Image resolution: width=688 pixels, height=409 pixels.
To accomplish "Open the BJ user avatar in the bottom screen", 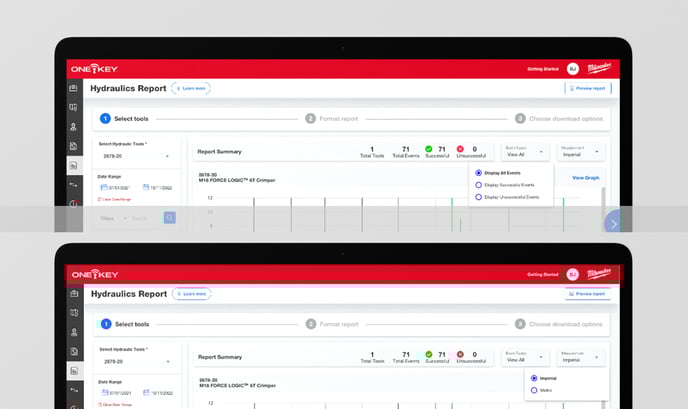I will [x=573, y=274].
